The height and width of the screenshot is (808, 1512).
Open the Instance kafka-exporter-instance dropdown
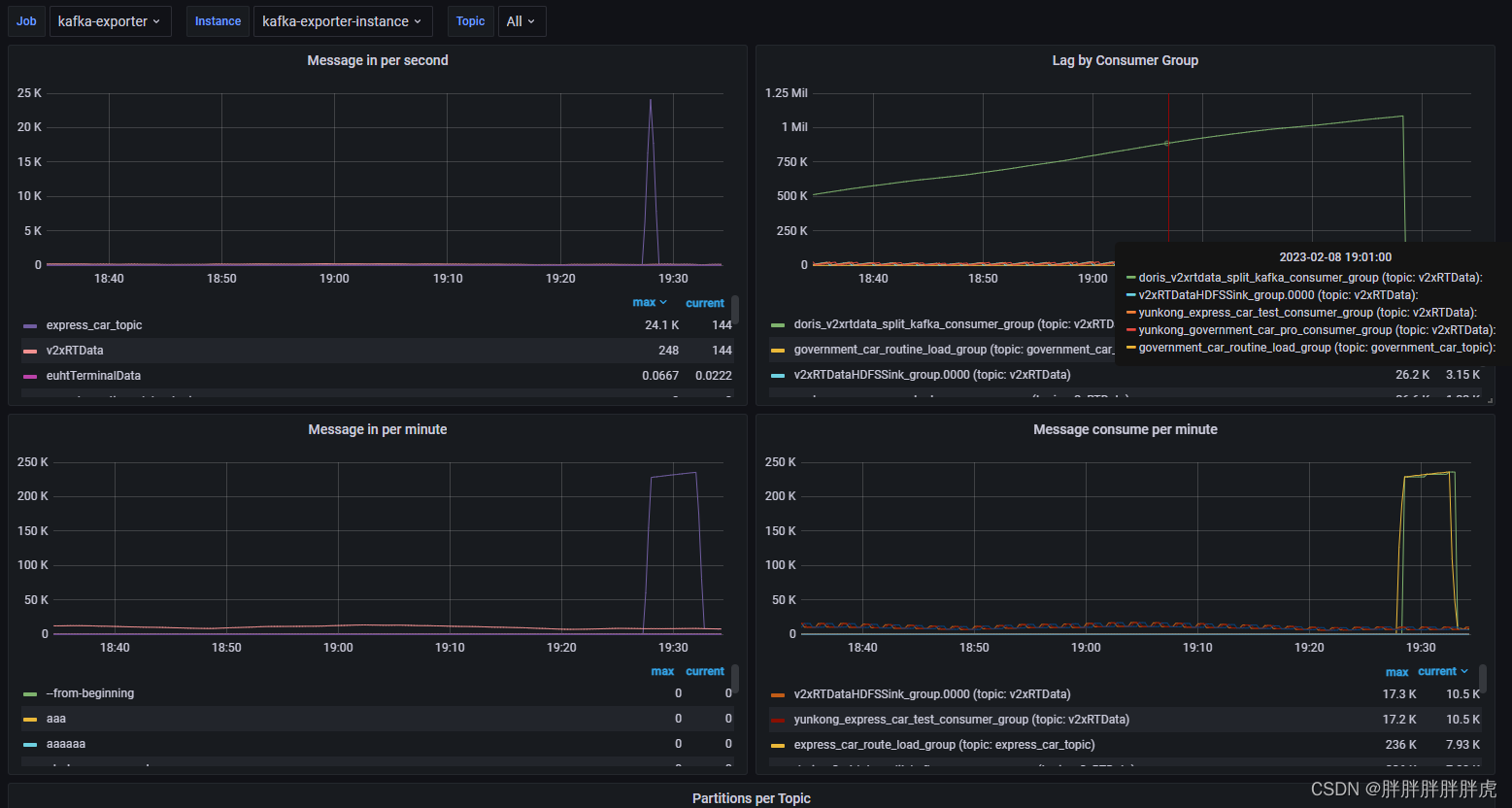pyautogui.click(x=343, y=21)
